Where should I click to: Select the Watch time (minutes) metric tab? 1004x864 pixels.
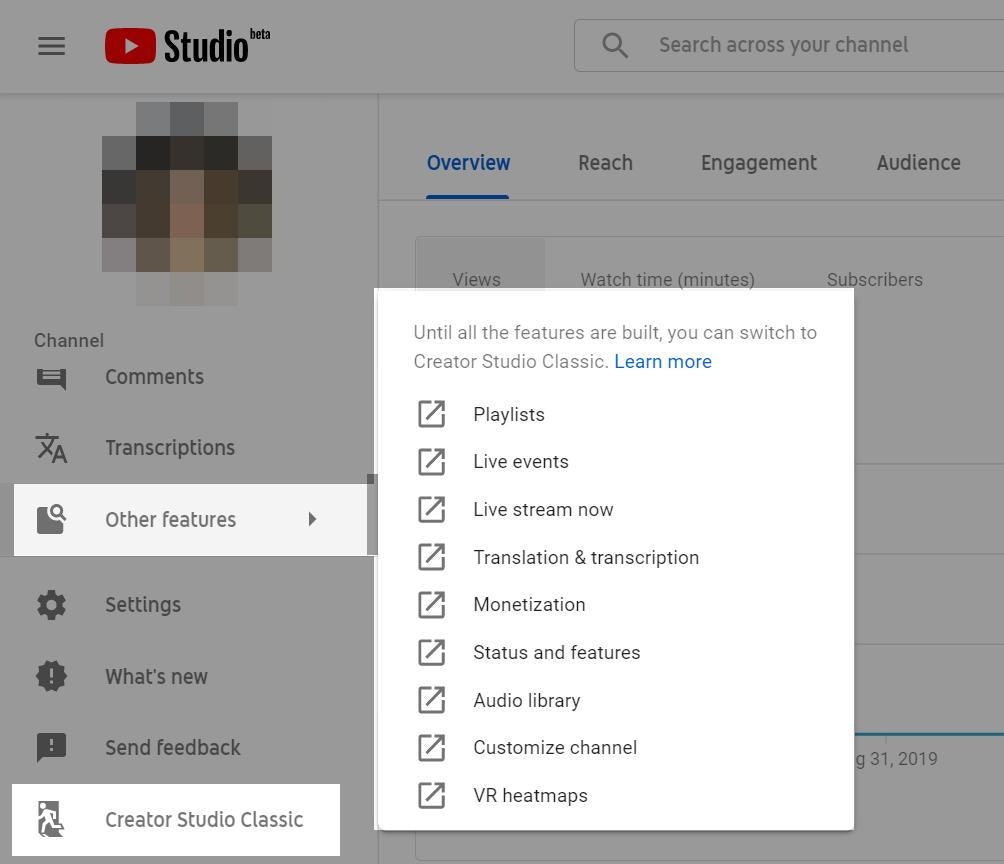click(667, 280)
